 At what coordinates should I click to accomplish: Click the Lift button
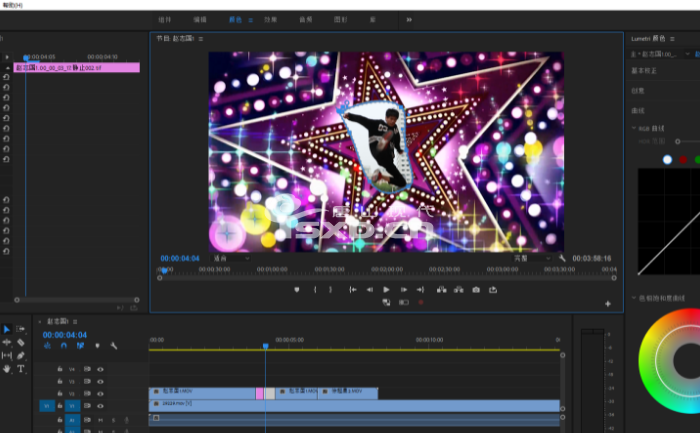coord(442,290)
